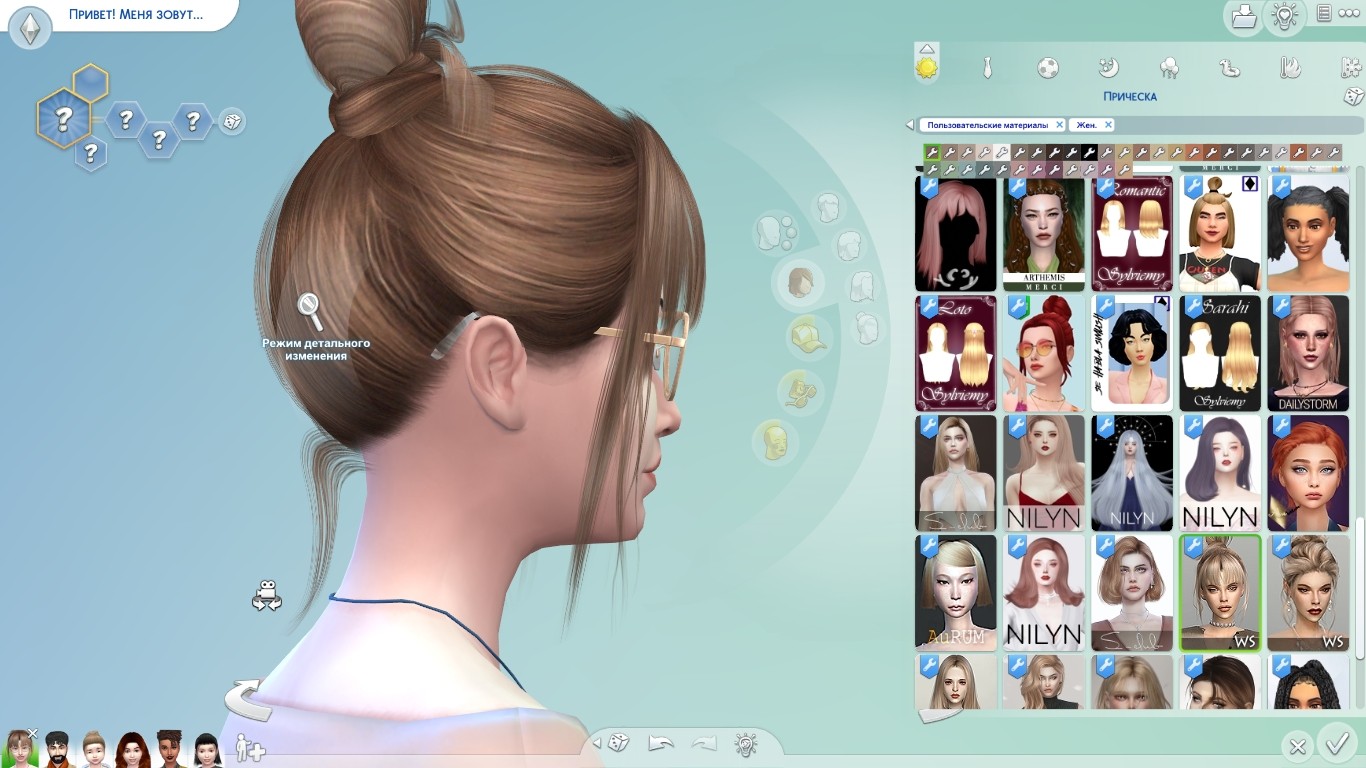Remove the Пользовательские материалы filter tag

click(1060, 125)
